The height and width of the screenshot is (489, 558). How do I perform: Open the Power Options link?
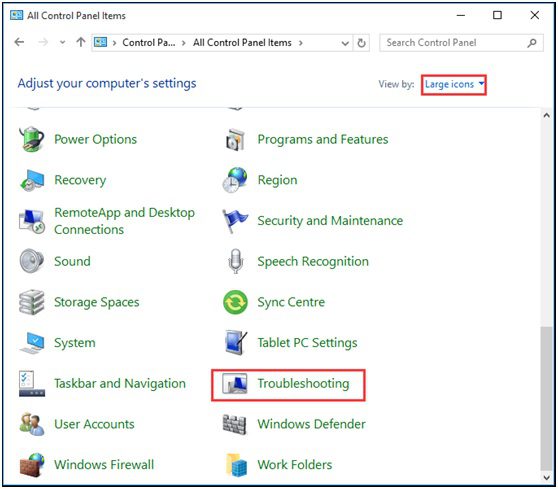tap(95, 139)
